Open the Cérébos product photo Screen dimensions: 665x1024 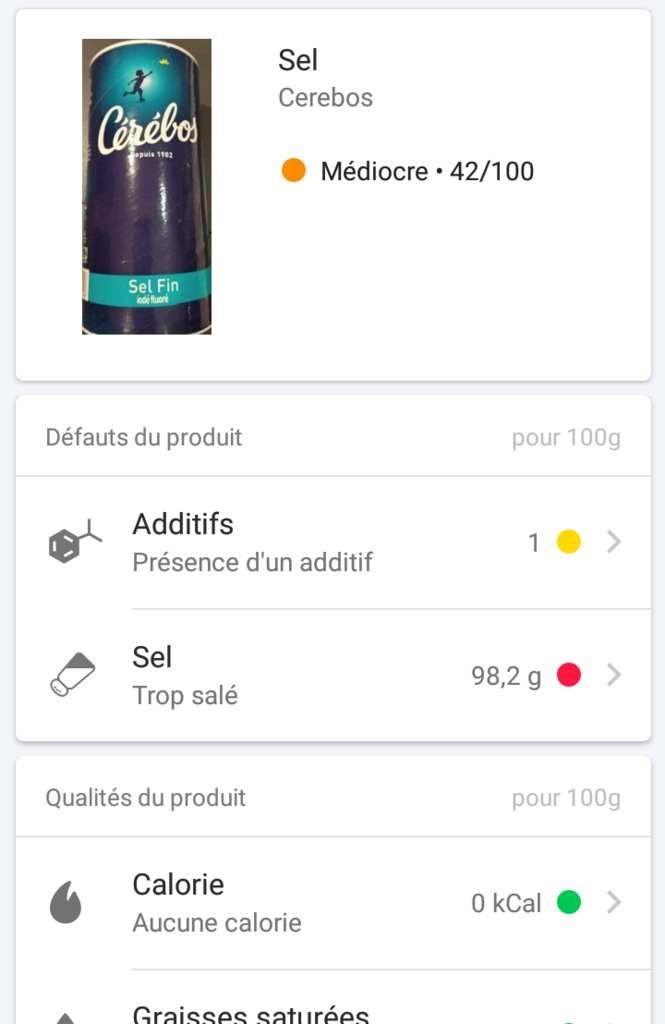(146, 187)
